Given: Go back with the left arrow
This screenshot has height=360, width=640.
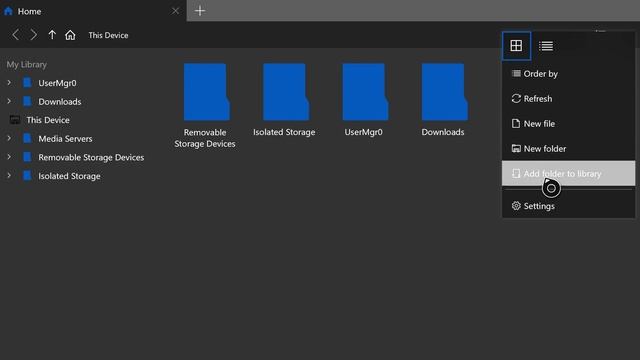Looking at the screenshot, I should point(16,35).
